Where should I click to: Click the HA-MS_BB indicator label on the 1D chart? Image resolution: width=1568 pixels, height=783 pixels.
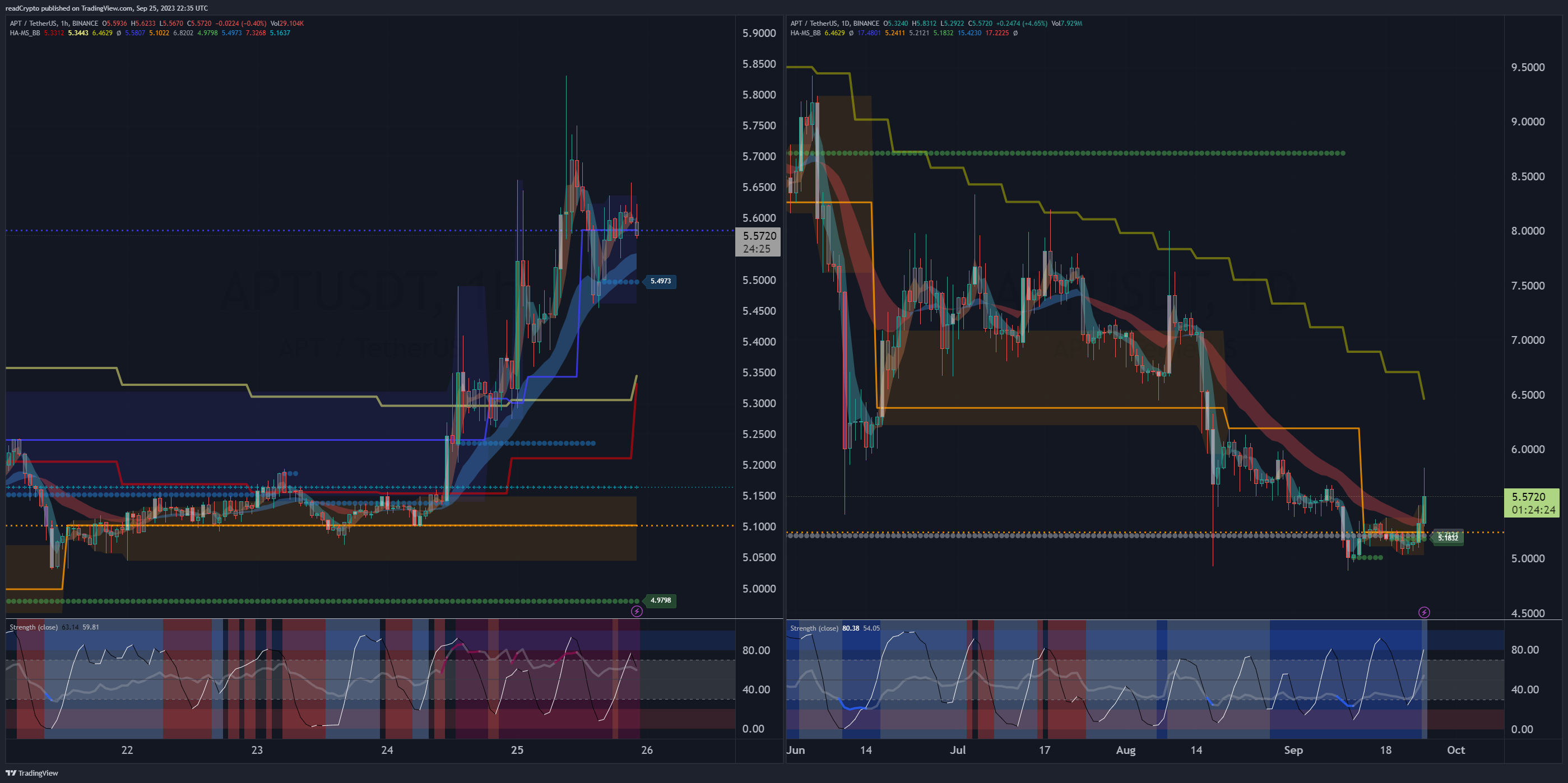pyautogui.click(x=805, y=33)
